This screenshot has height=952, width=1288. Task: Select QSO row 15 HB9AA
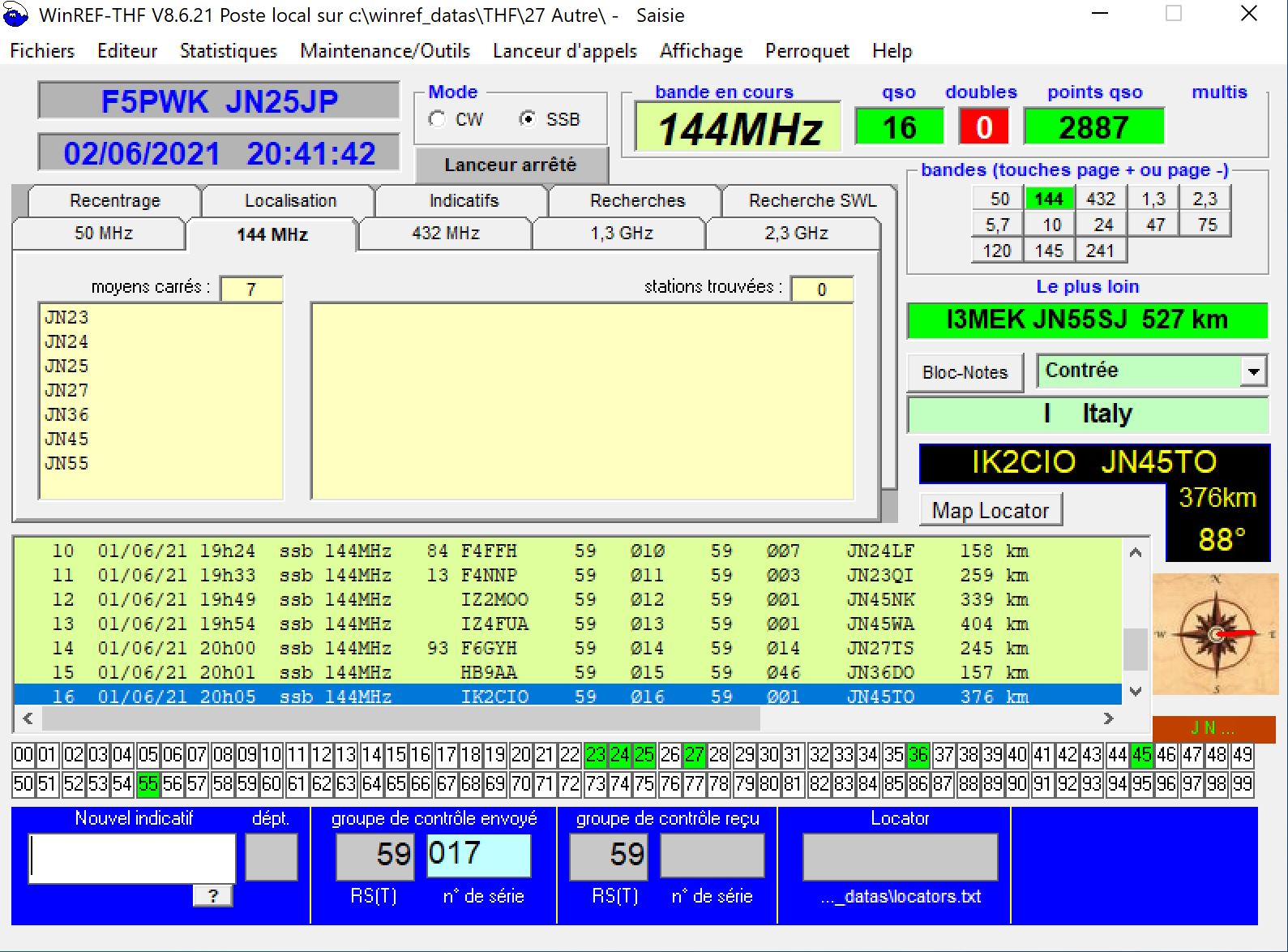click(x=568, y=673)
